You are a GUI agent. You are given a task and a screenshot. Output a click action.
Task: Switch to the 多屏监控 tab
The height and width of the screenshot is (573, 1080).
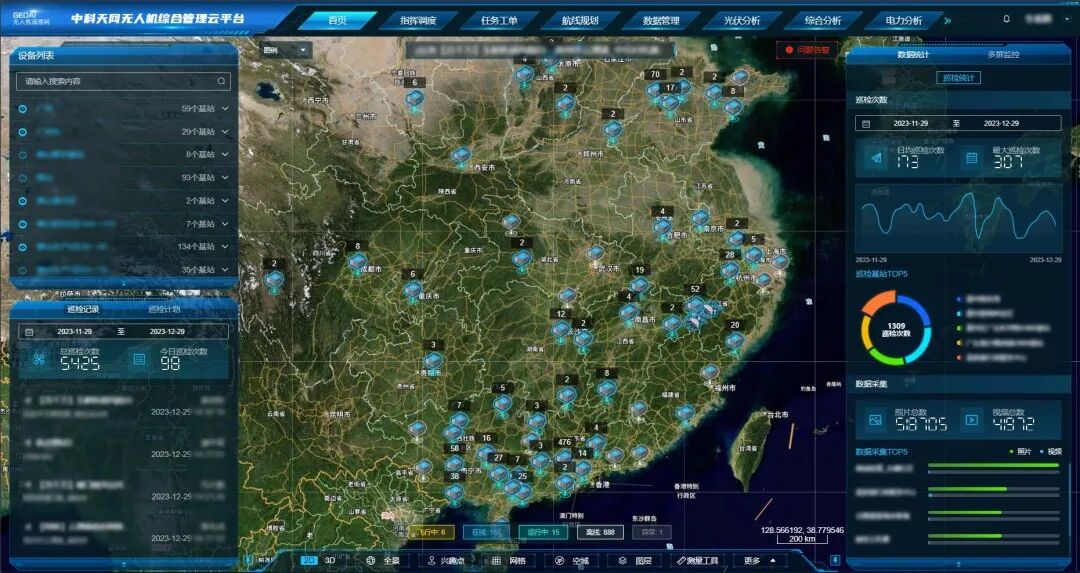[x=1003, y=54]
